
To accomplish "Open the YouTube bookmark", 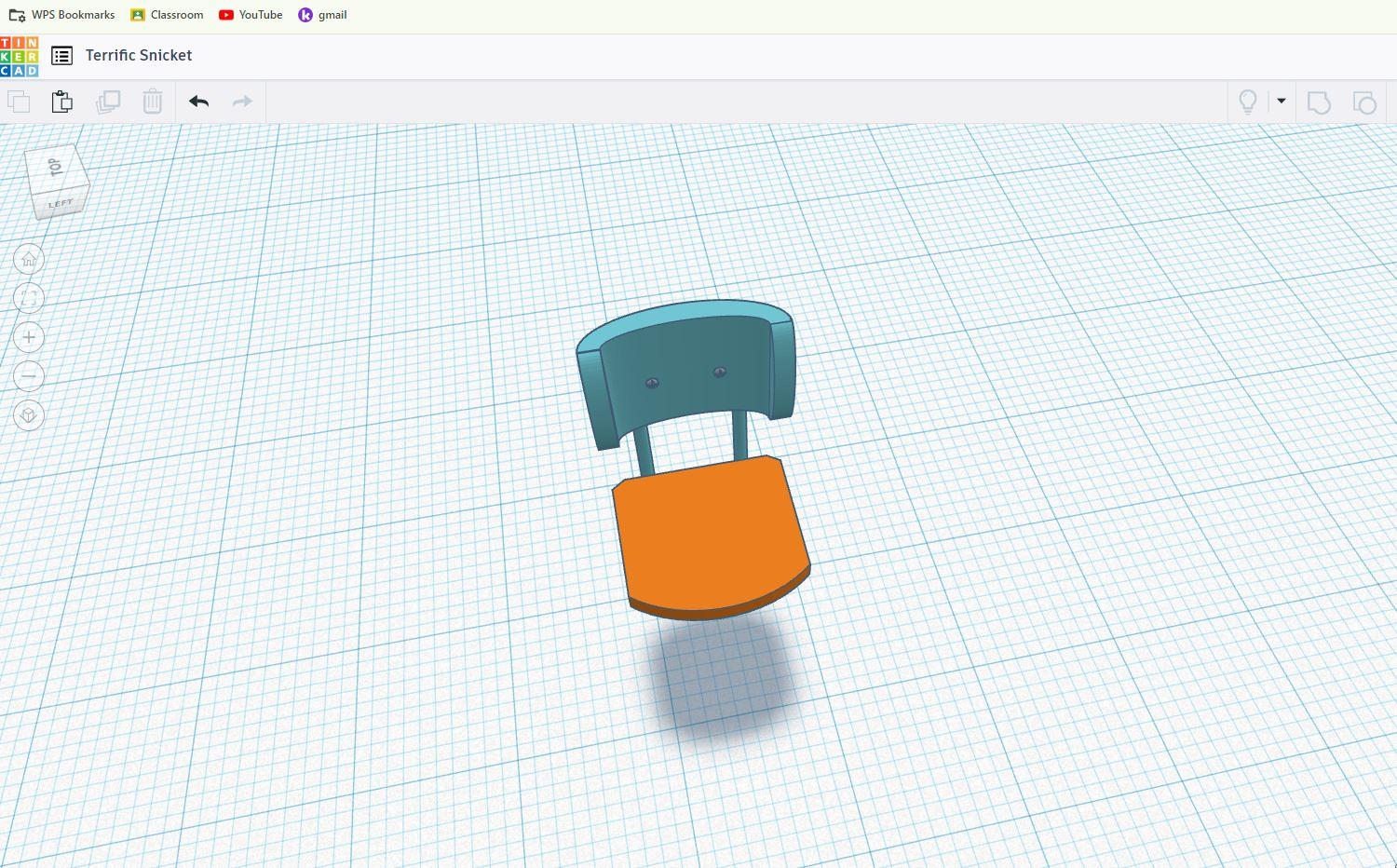I will [x=251, y=15].
